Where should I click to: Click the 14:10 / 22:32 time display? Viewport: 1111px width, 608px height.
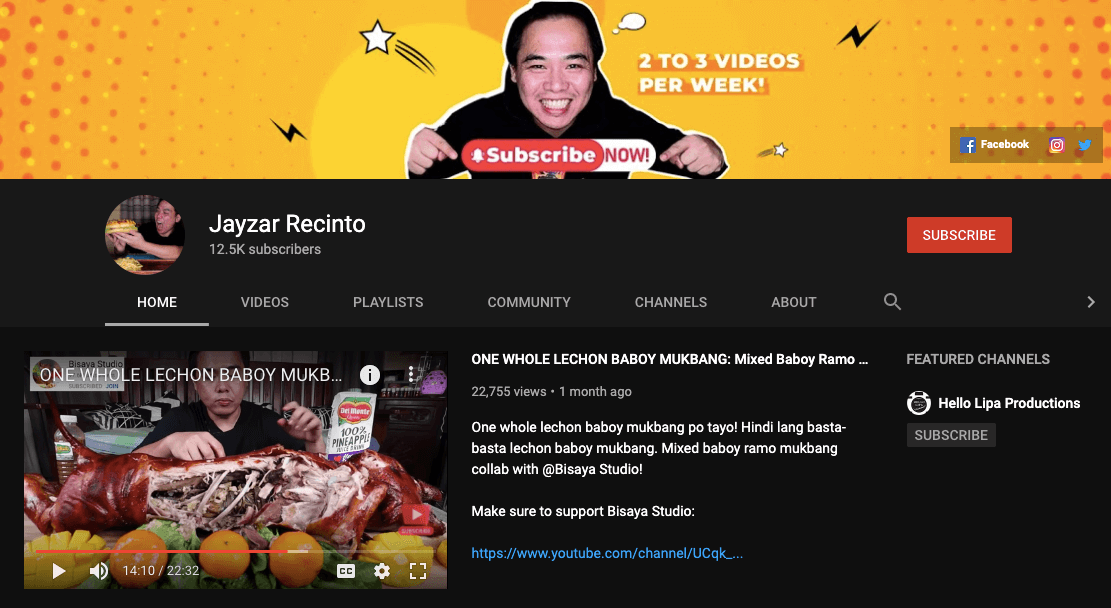click(161, 570)
